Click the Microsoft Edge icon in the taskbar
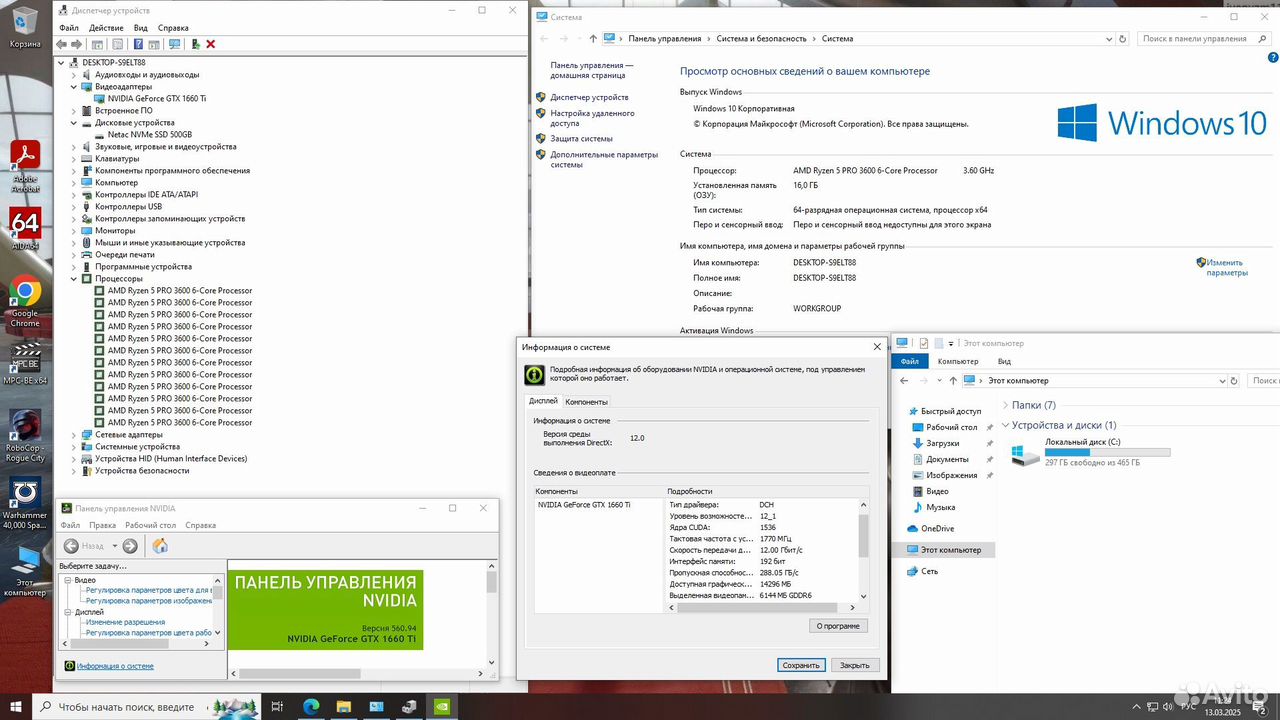The image size is (1280, 720). tap(311, 706)
